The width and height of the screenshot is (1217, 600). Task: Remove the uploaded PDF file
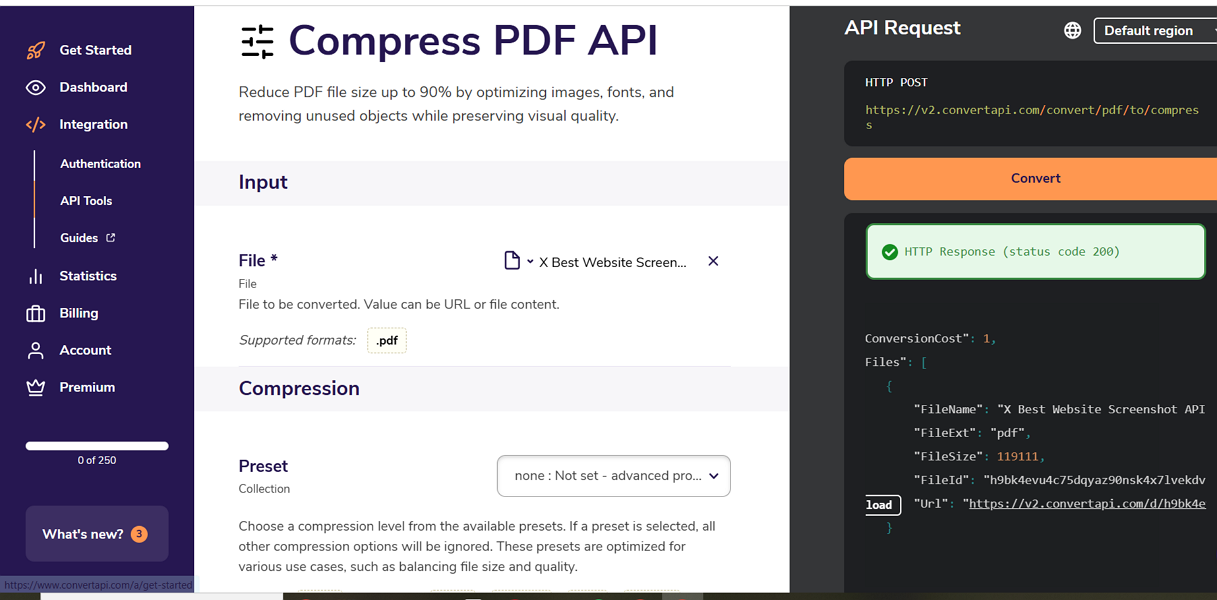click(713, 261)
